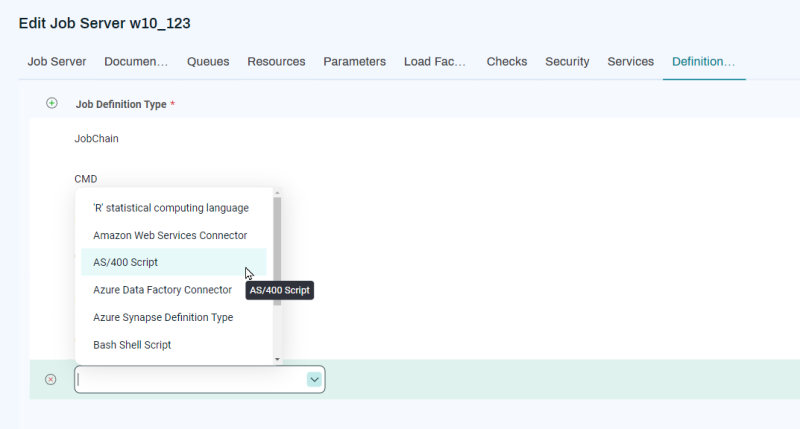Open the Load Factors tab

tap(435, 62)
